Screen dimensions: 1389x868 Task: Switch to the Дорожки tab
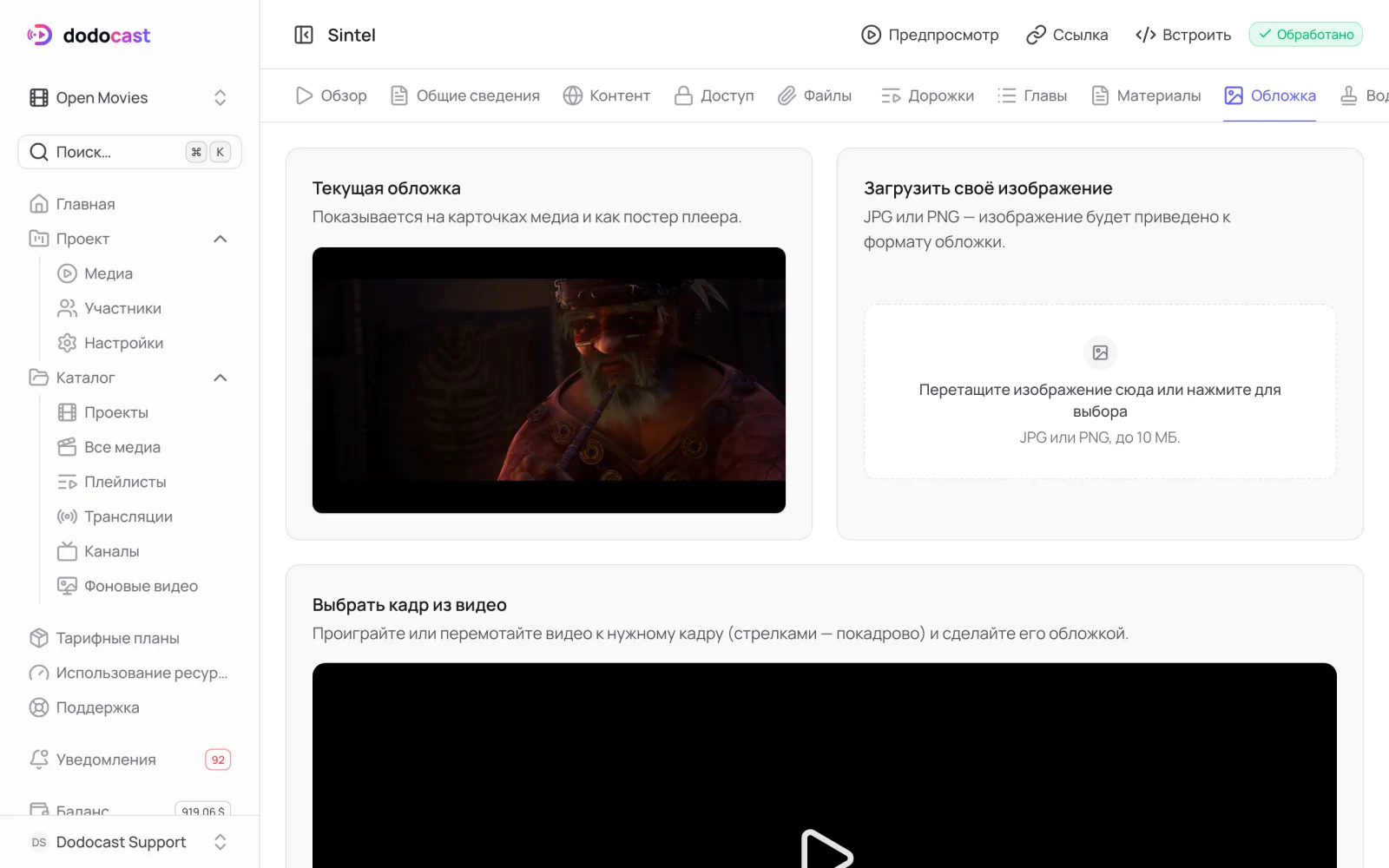point(927,95)
